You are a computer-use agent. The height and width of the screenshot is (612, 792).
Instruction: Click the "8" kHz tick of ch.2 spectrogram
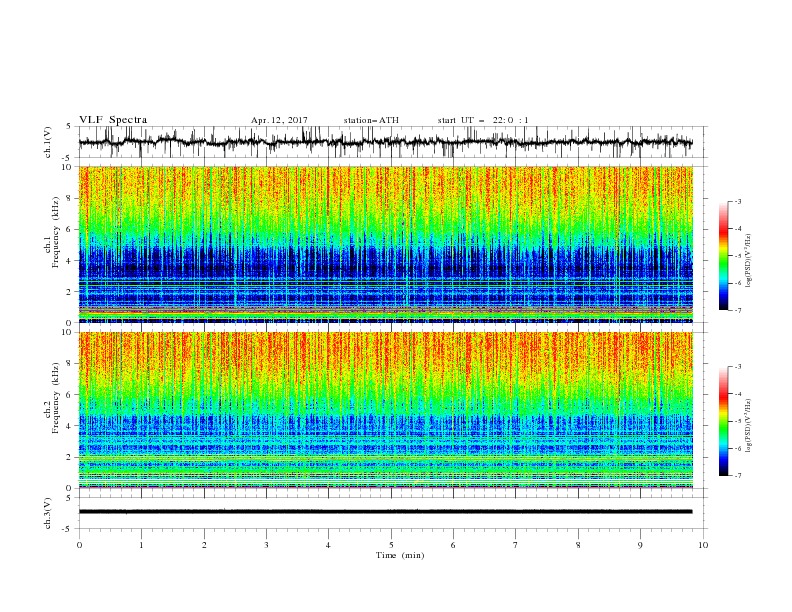pyautogui.click(x=71, y=364)
